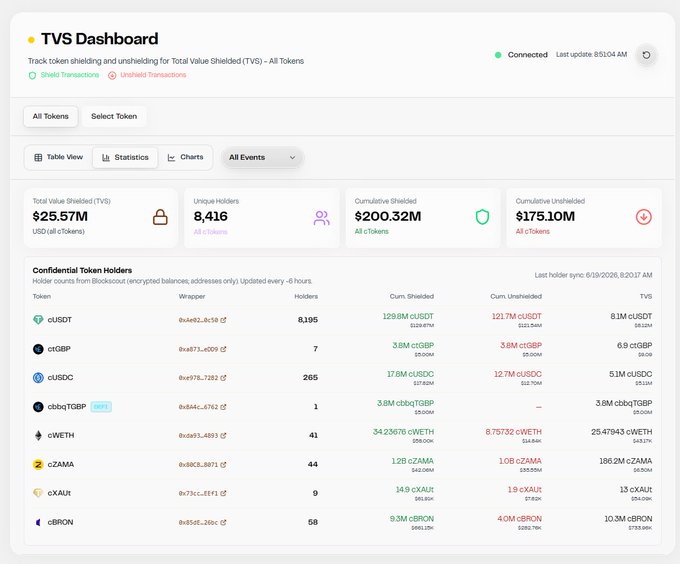Click the refresh icon near Last update
680x564 pixels.
[x=646, y=55]
